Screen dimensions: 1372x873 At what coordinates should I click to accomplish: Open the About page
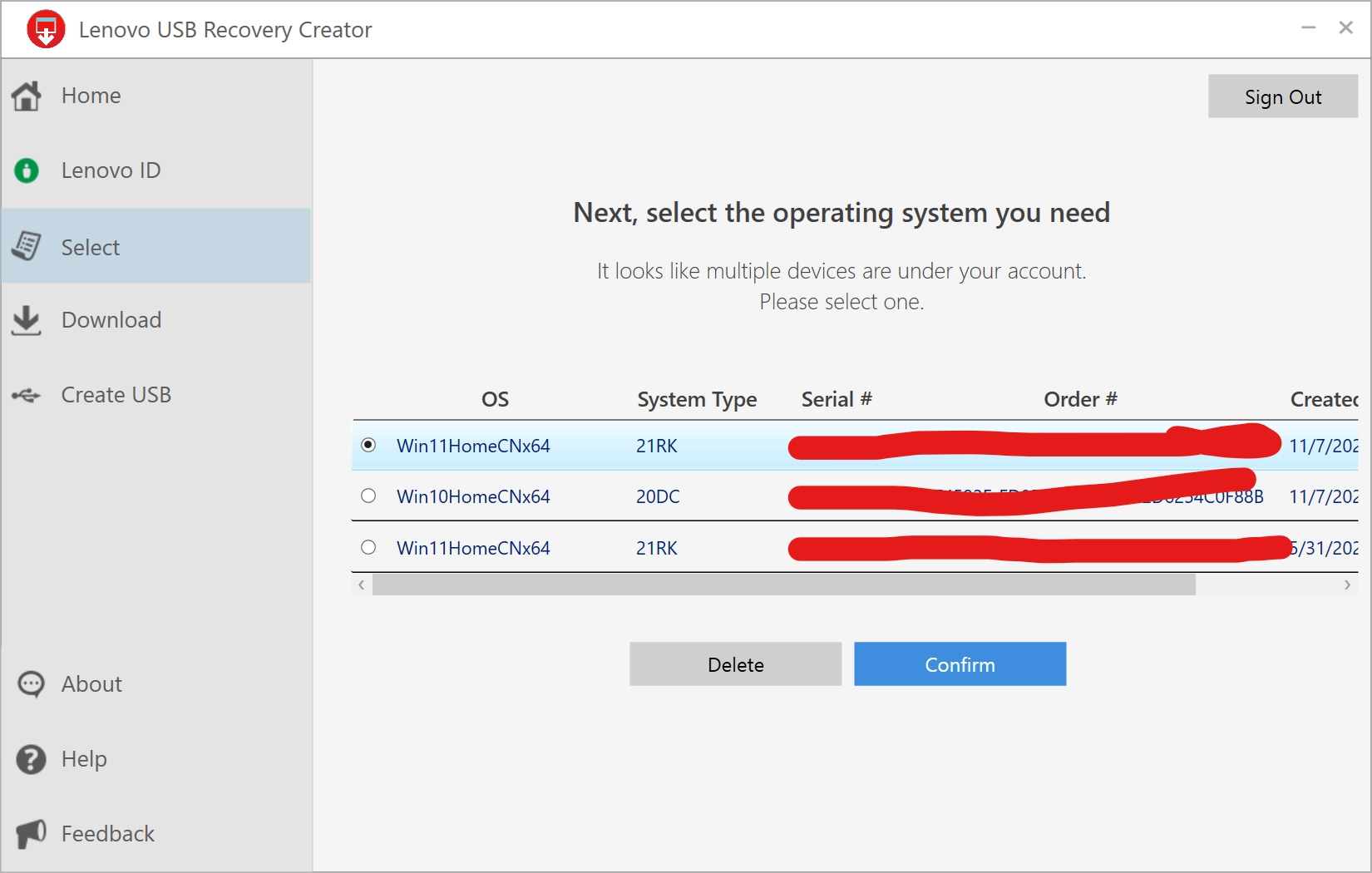156,684
